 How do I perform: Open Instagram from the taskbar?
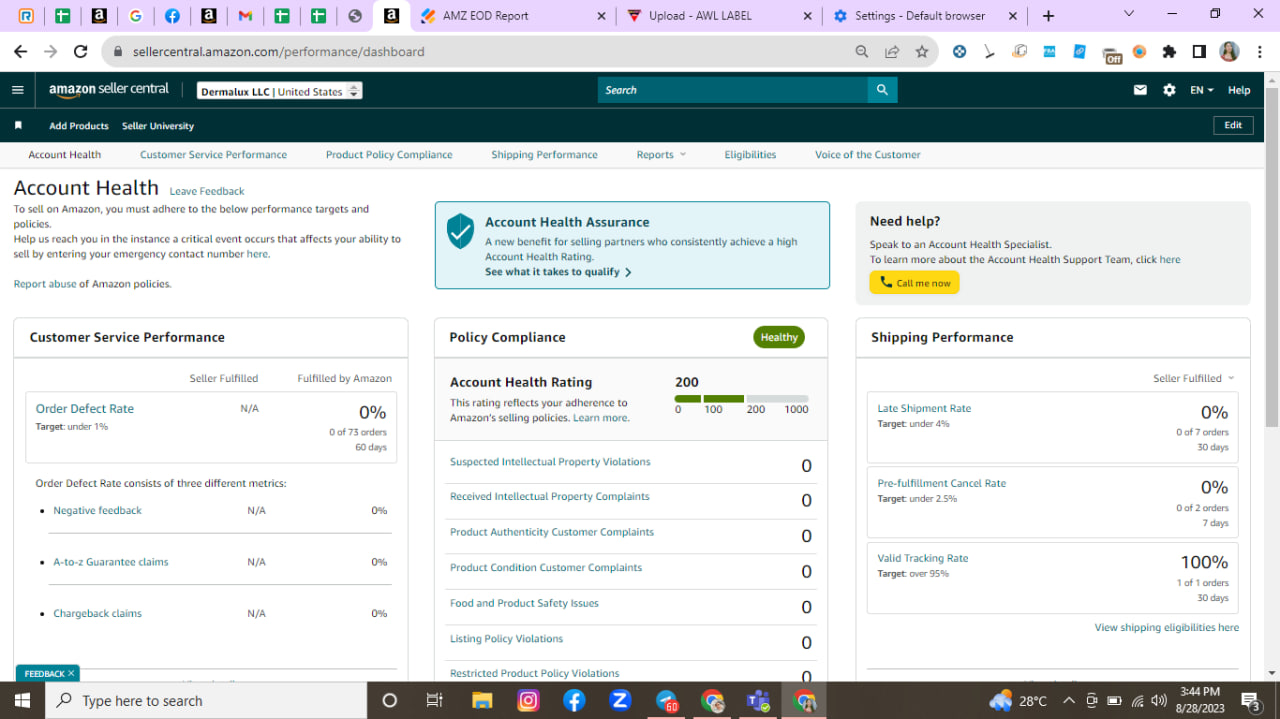pyautogui.click(x=528, y=701)
